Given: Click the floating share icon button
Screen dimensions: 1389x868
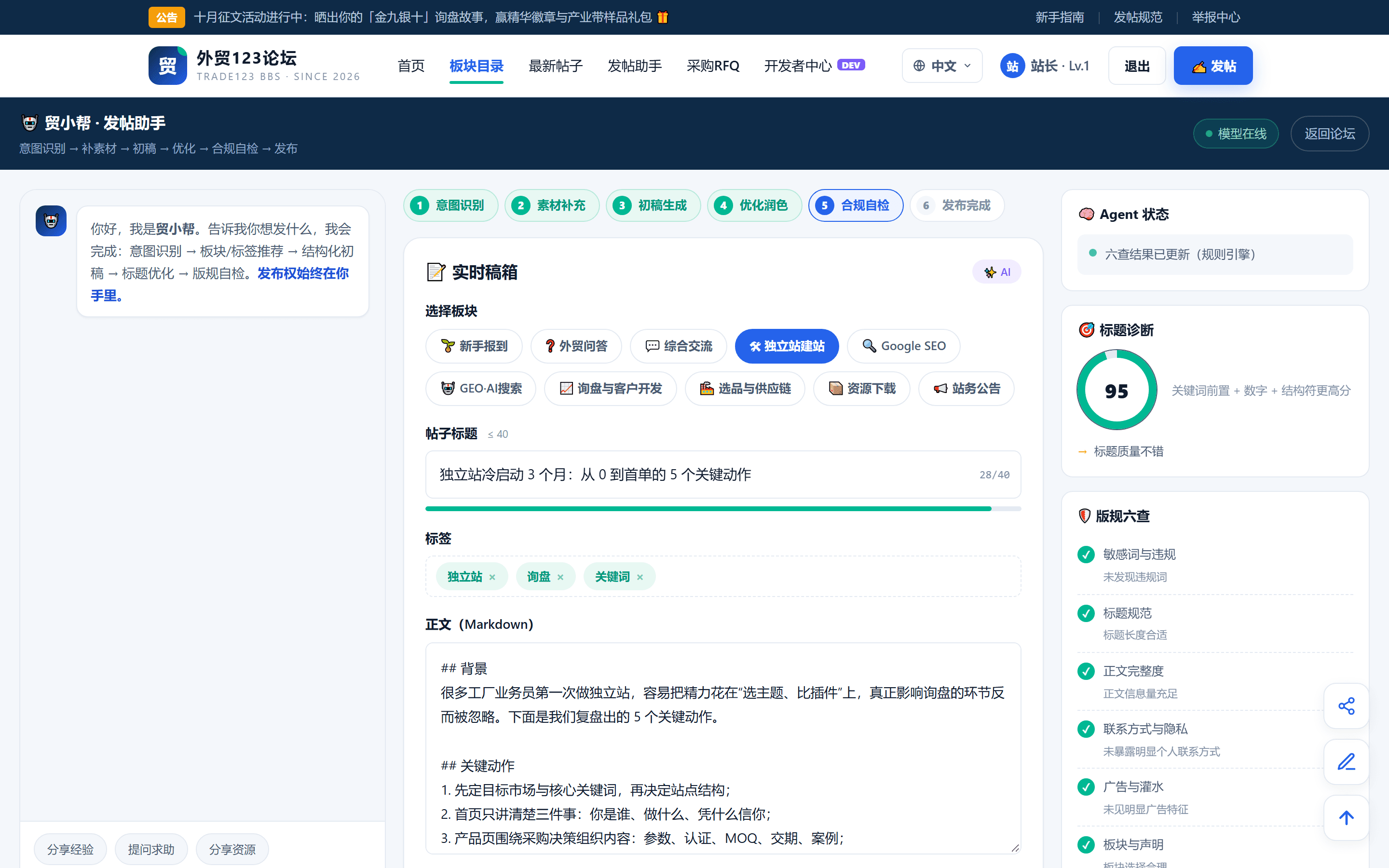Looking at the screenshot, I should click(1346, 705).
